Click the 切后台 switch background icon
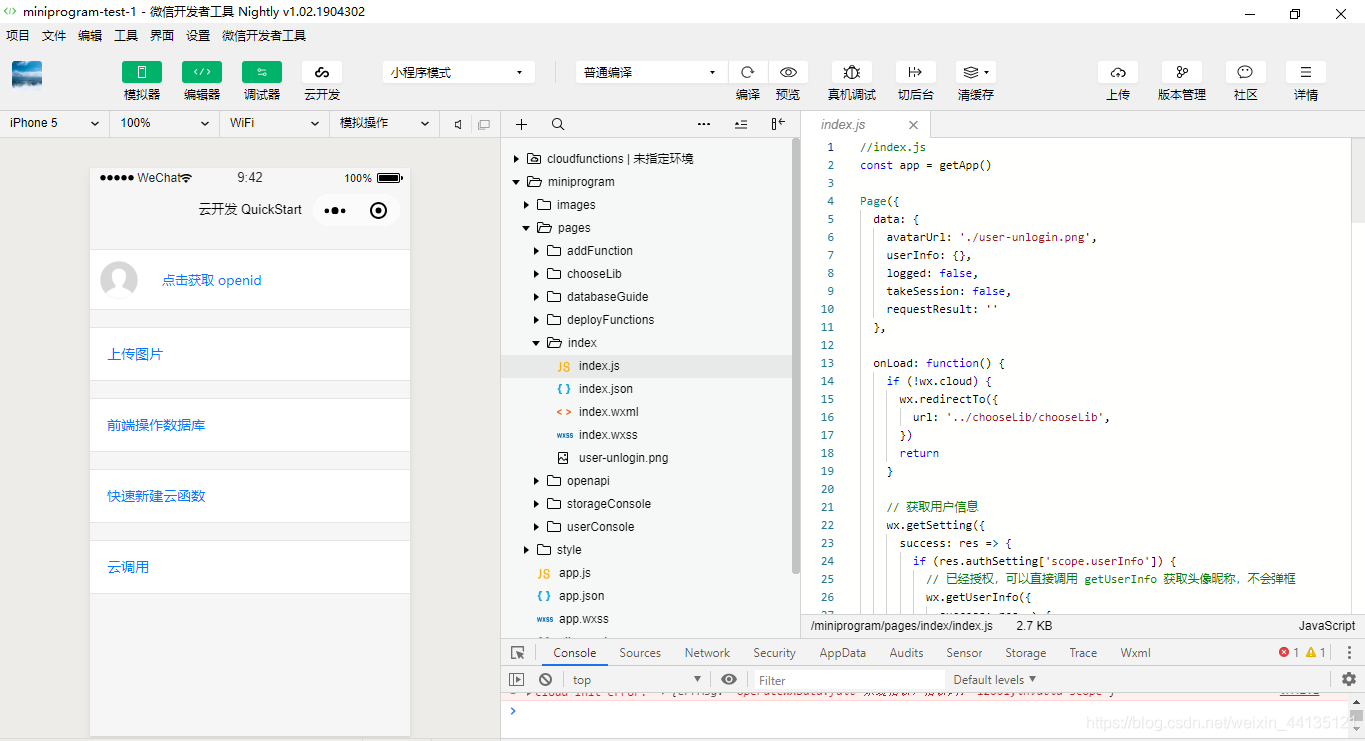The width and height of the screenshot is (1365, 741). pos(915,72)
